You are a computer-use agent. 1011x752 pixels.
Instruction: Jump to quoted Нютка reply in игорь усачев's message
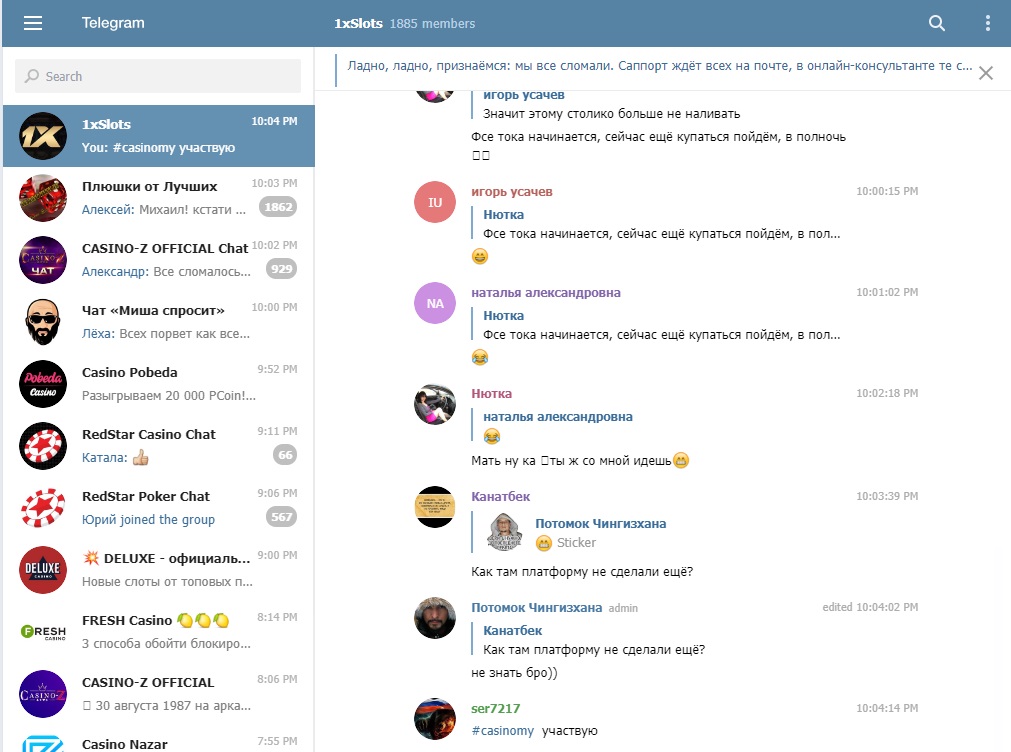coord(656,224)
